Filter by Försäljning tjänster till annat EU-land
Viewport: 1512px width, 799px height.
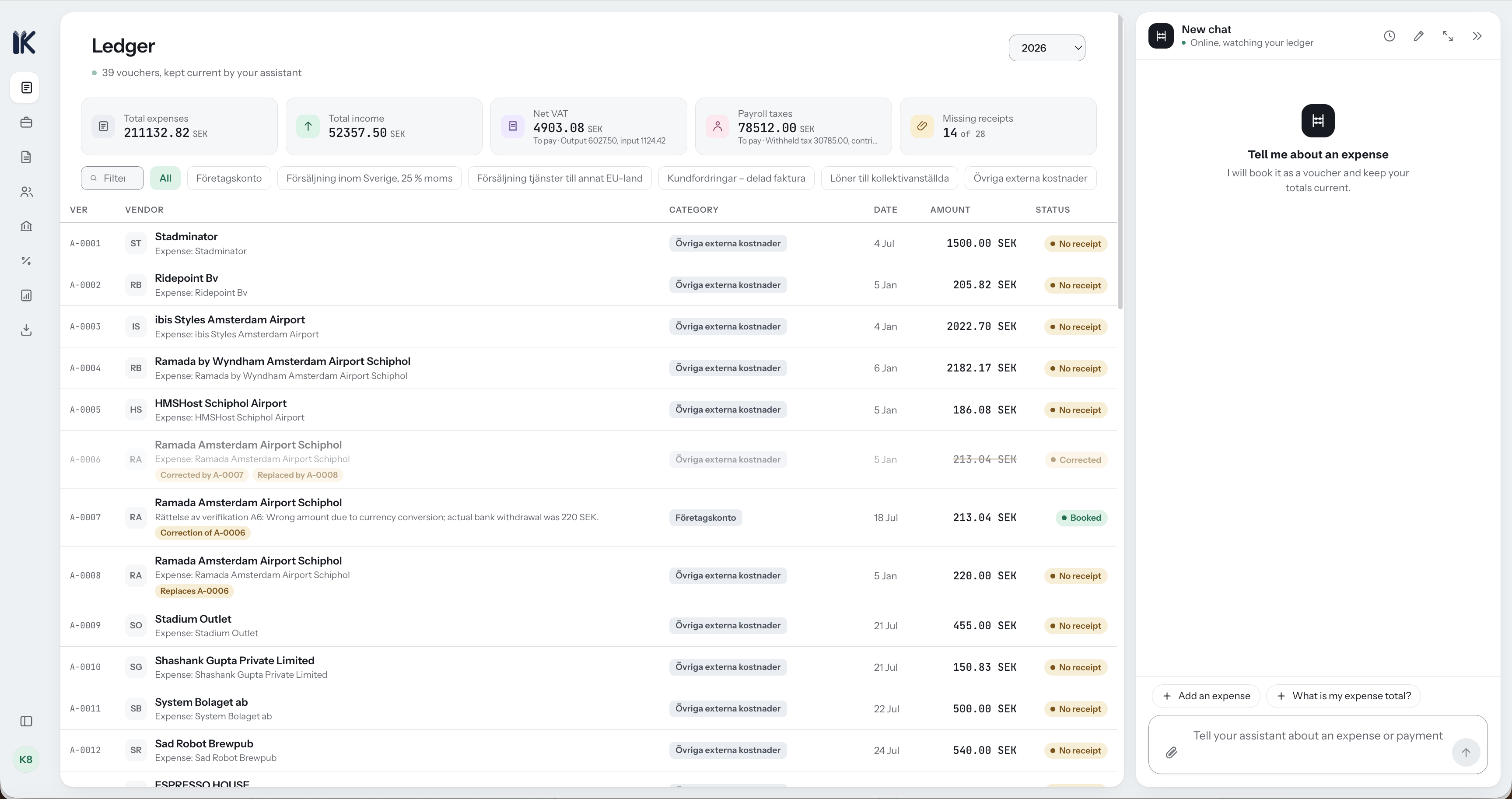coord(560,178)
